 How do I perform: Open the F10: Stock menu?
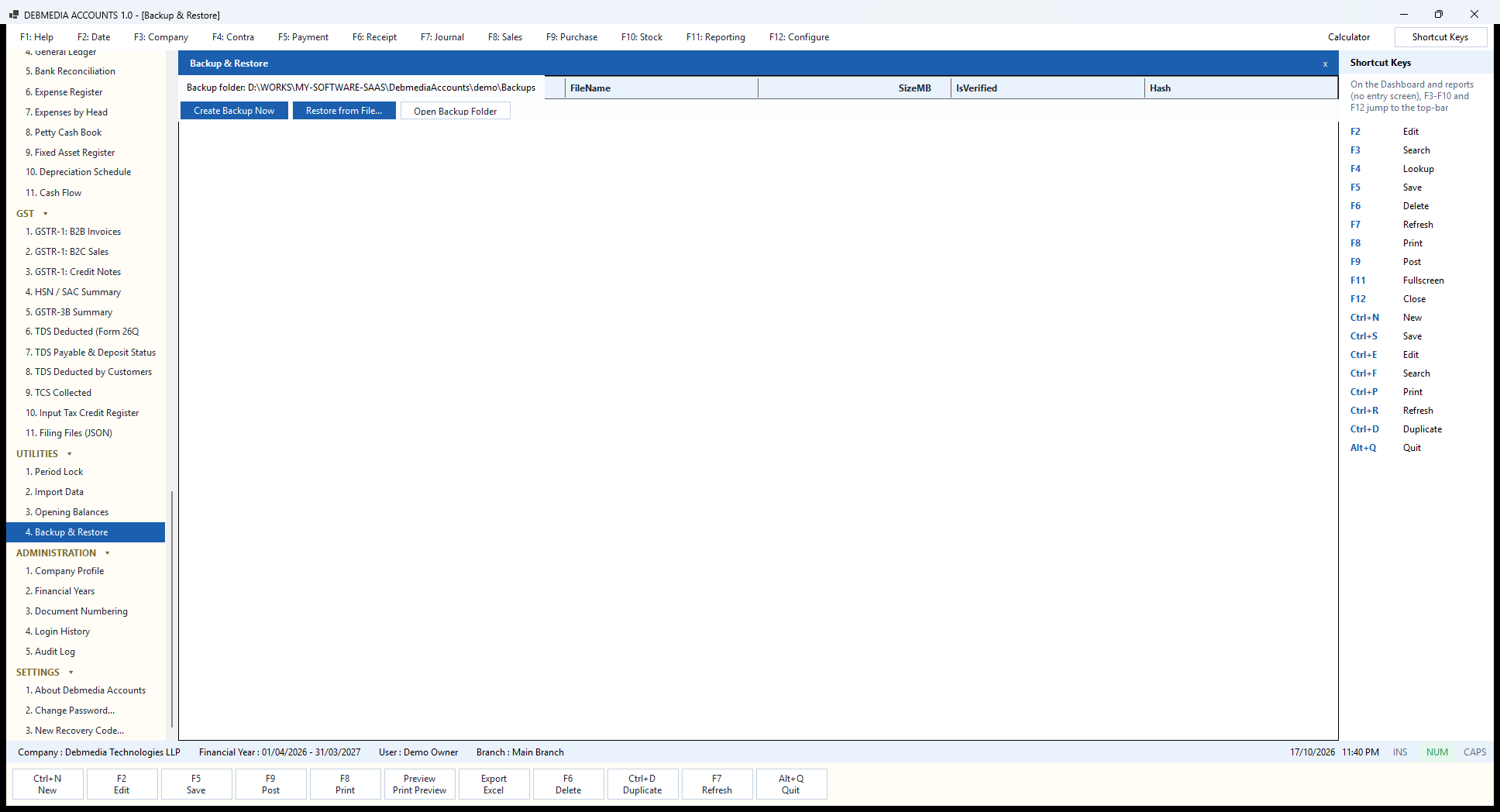(642, 37)
